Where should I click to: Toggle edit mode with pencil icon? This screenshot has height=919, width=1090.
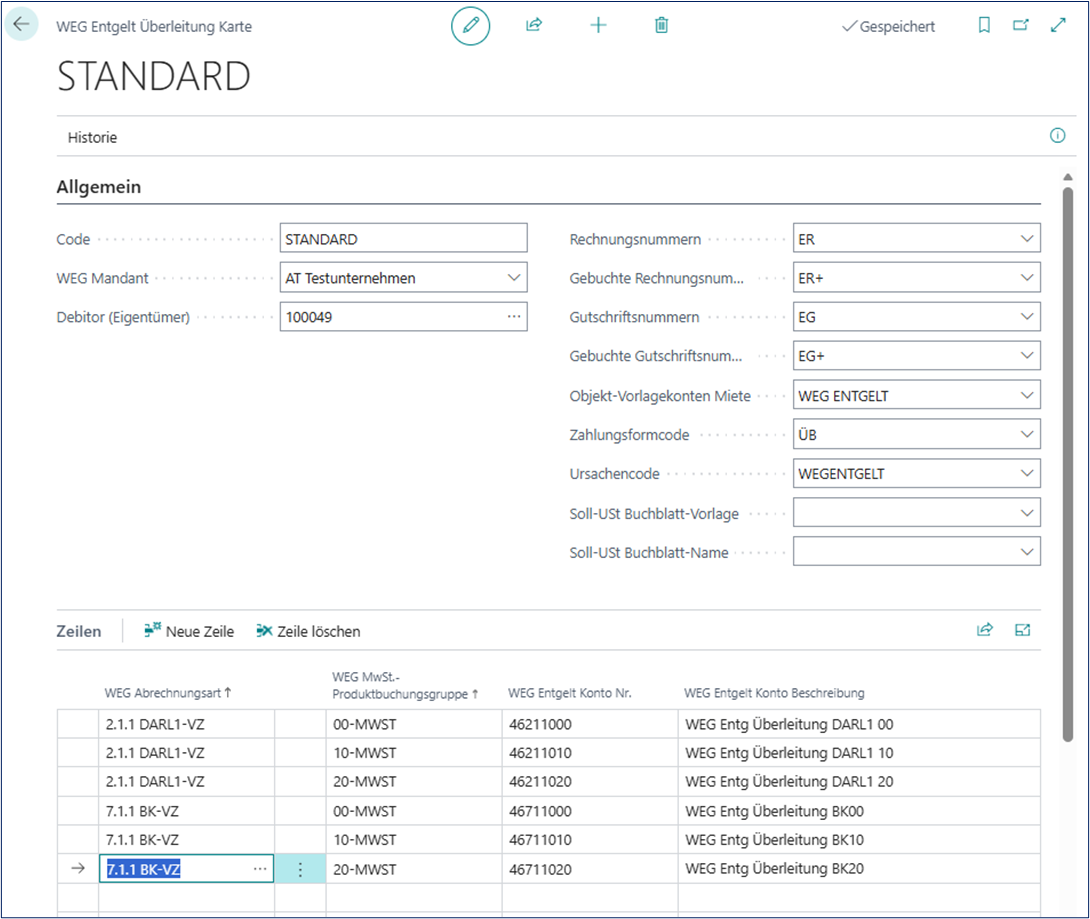coord(471,26)
